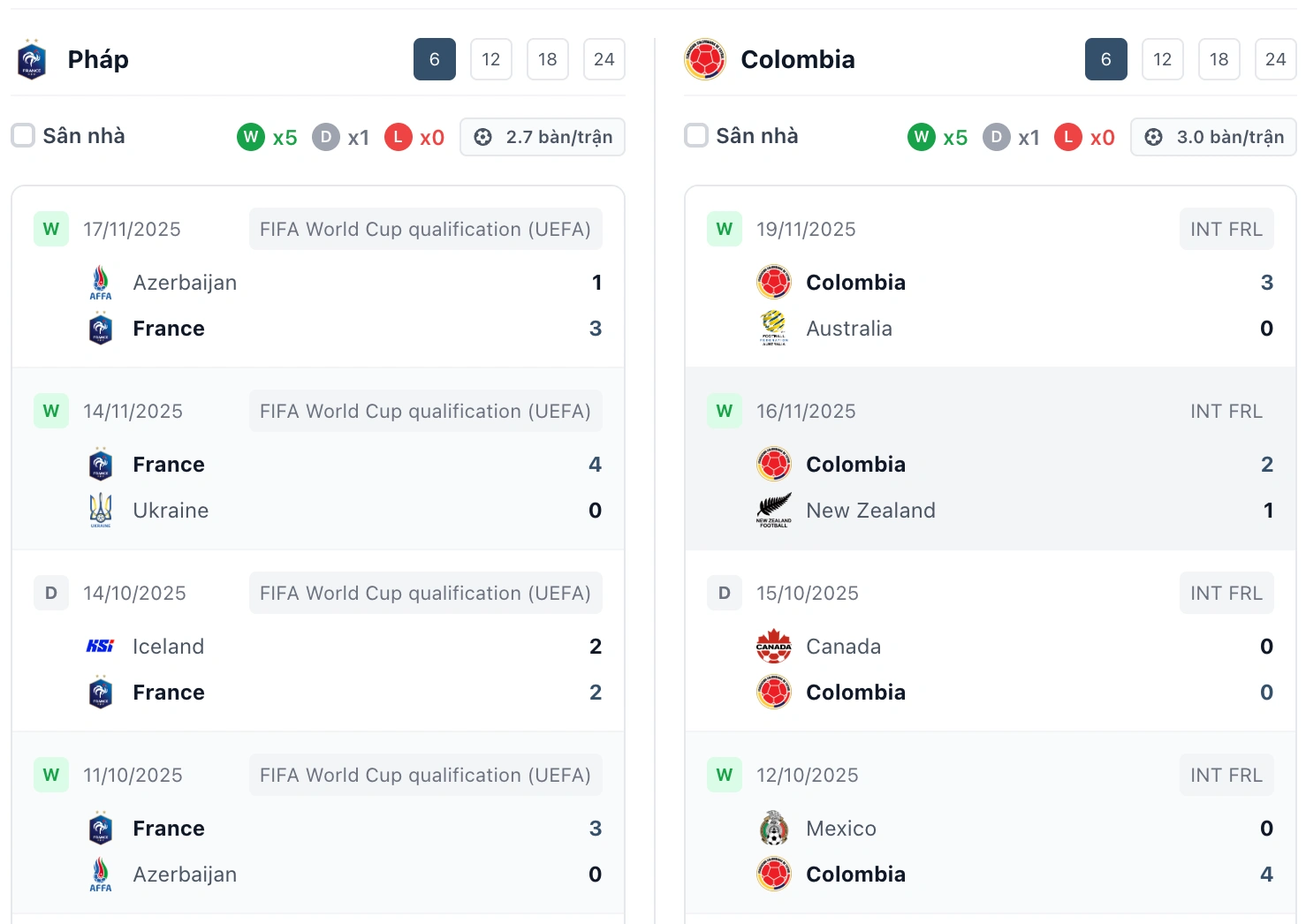Click the Pháp team crest logo

(x=33, y=59)
